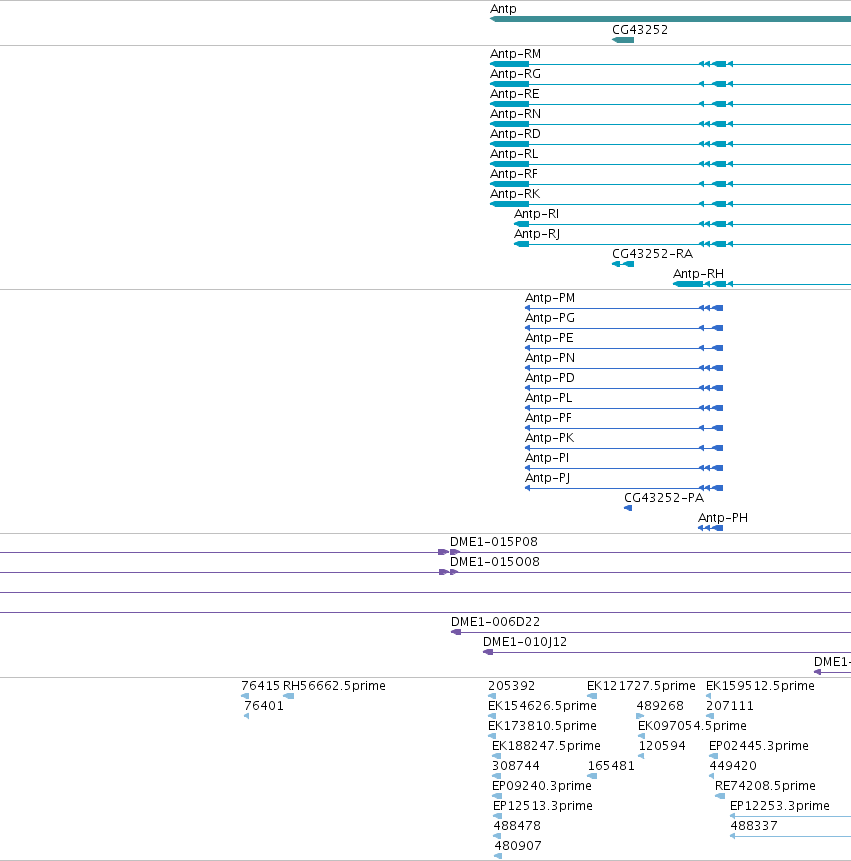This screenshot has height=861, width=851.
Task: Open EK173810.5prime EST
Action: 542,726
